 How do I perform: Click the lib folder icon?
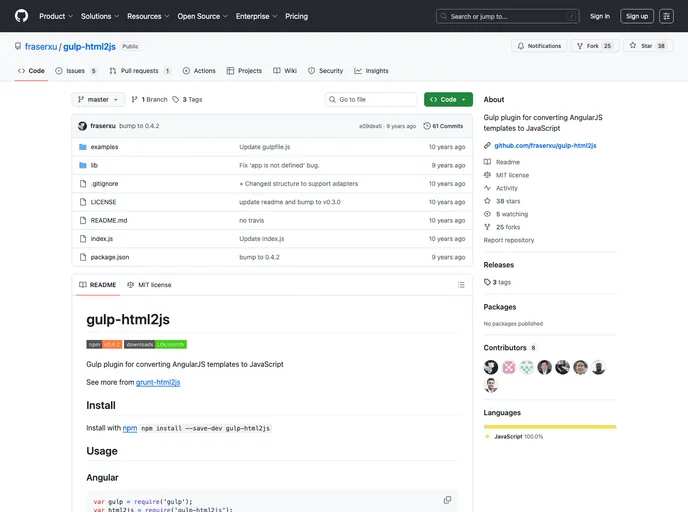82,165
